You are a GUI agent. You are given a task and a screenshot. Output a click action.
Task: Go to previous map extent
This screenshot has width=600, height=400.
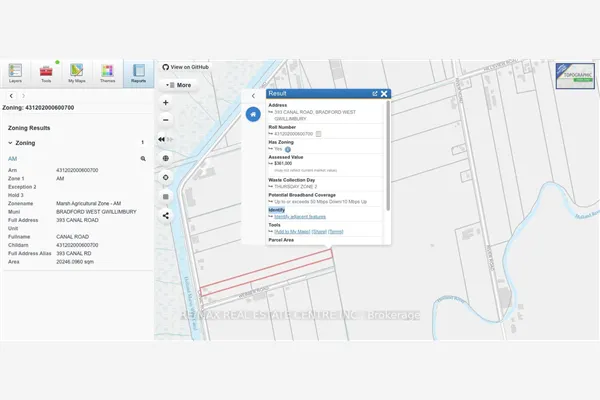[161, 139]
